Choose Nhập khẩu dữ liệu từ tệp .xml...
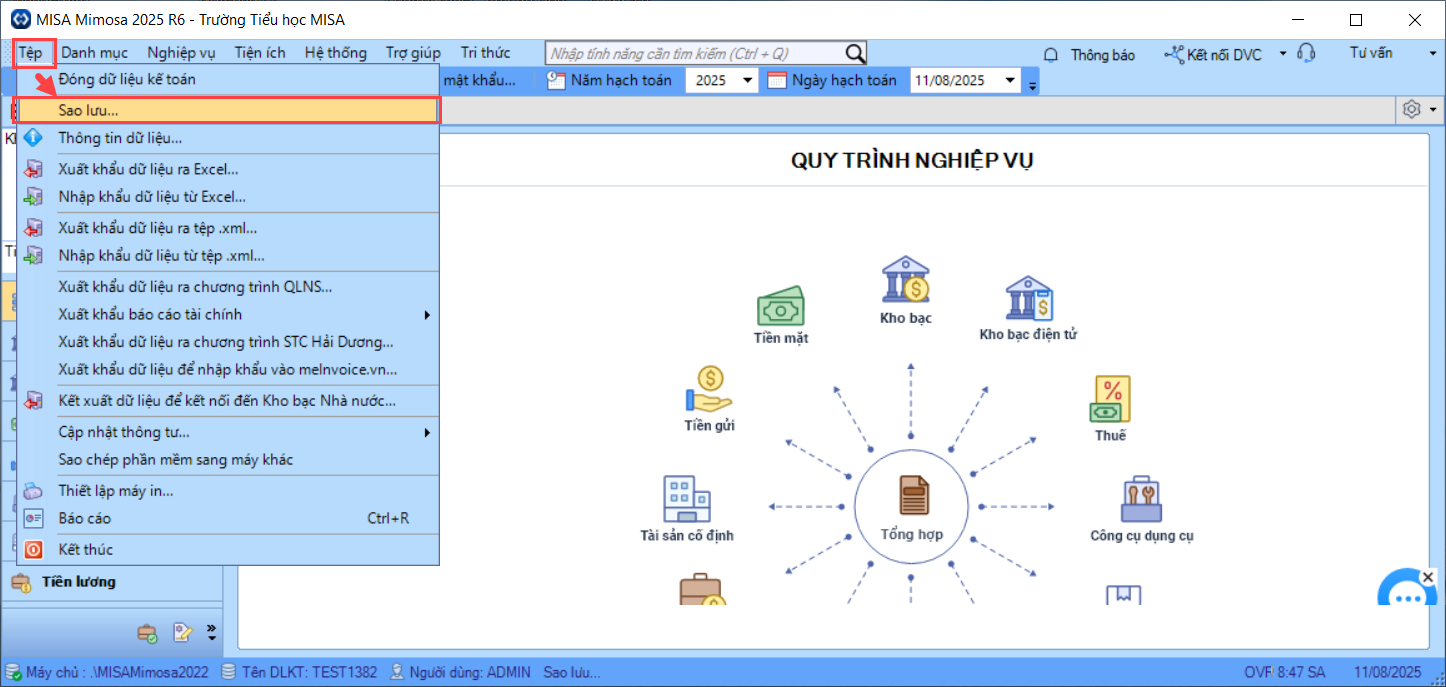 228,256
